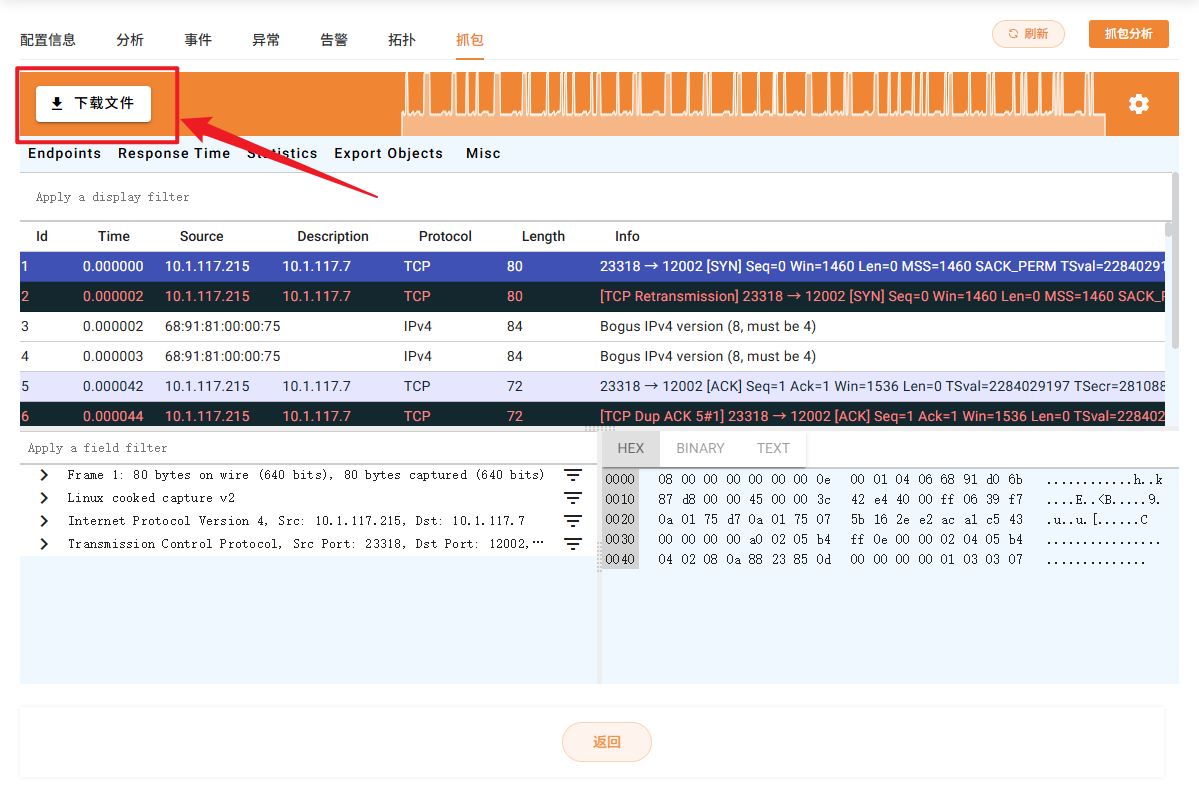Click filter icon beside Frame 1 row

(573, 476)
